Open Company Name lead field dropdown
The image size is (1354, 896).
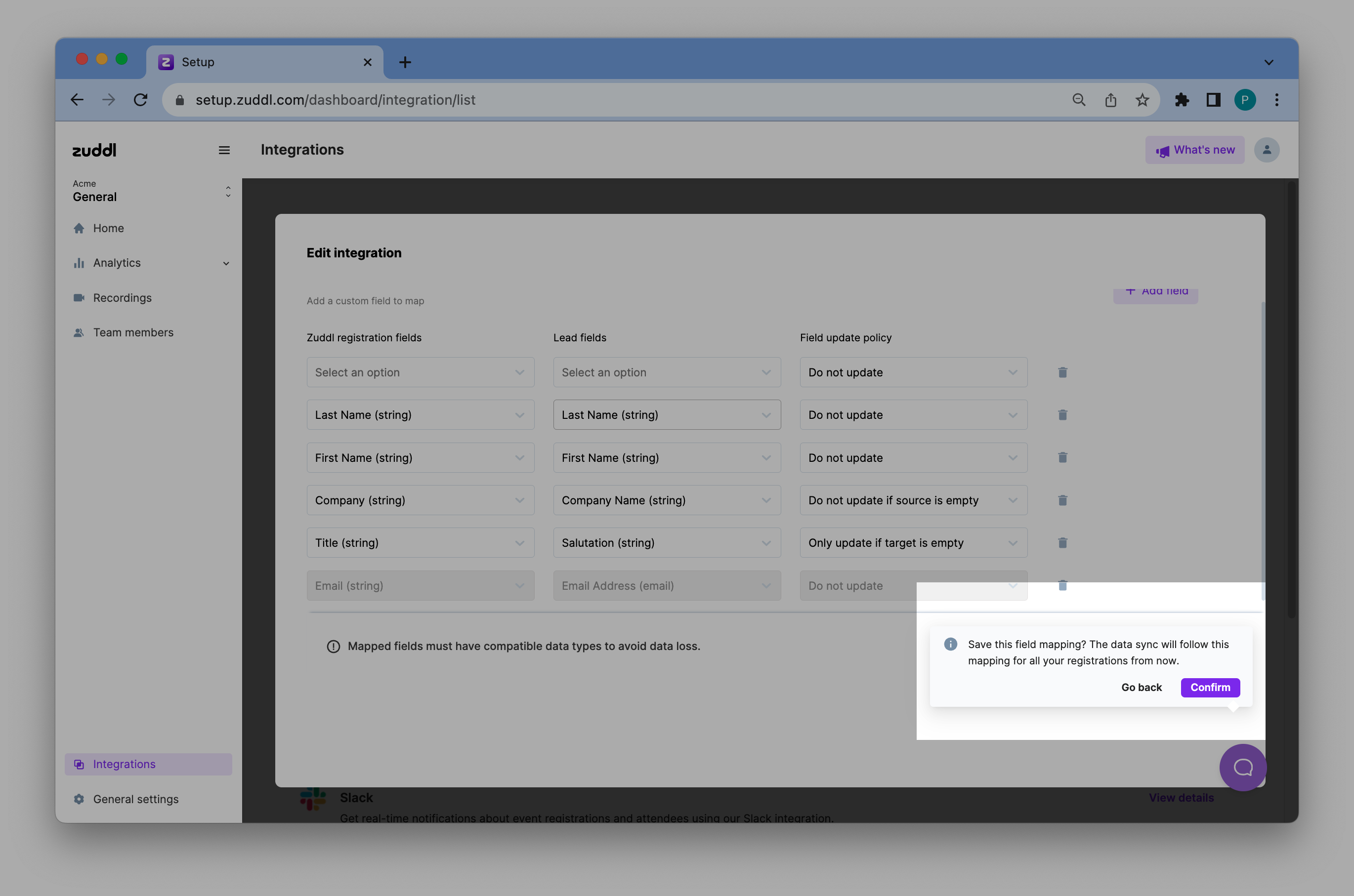pyautogui.click(x=667, y=500)
